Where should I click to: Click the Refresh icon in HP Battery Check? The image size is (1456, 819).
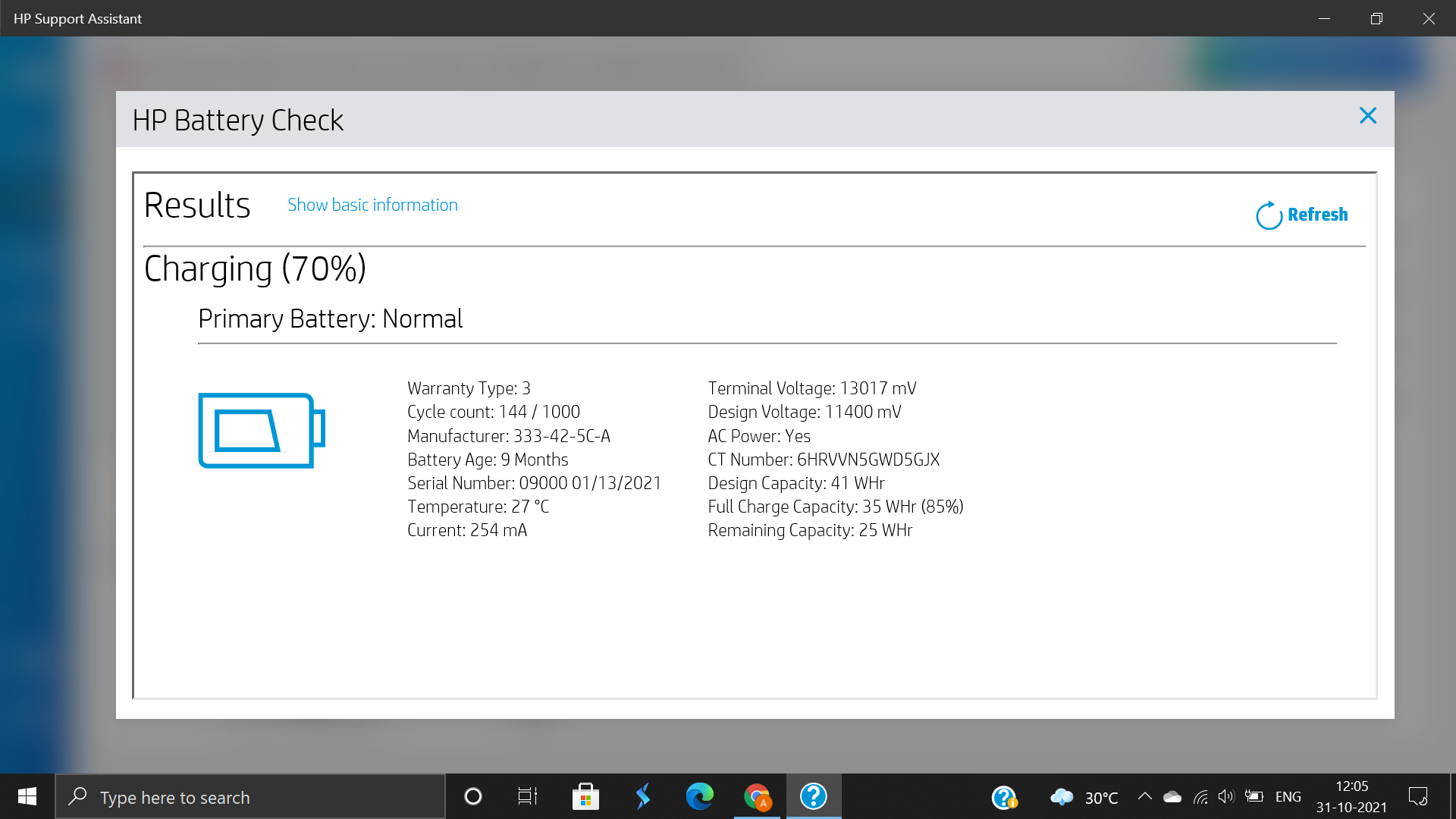[x=1268, y=215]
